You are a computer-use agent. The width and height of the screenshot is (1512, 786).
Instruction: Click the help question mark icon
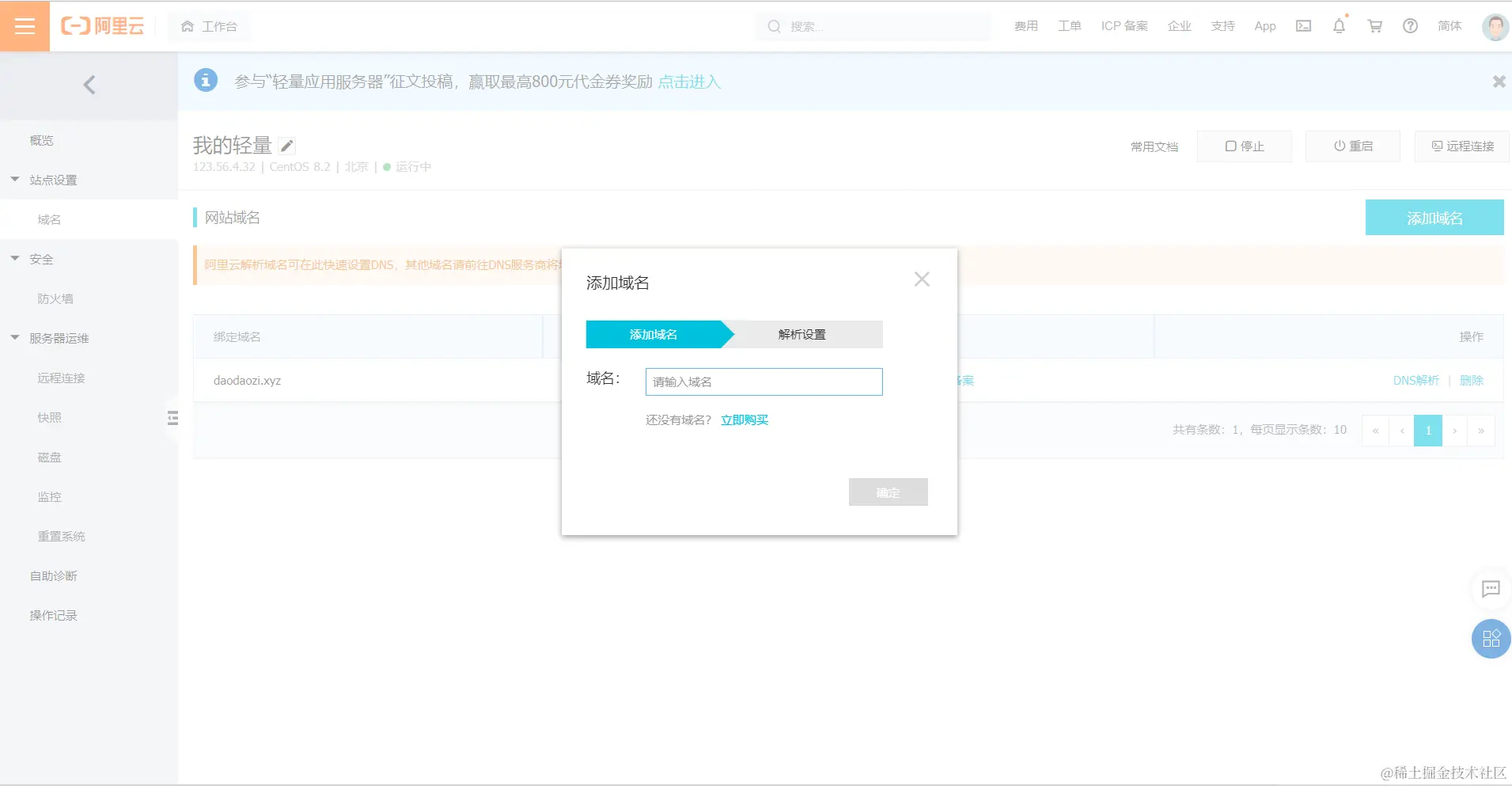(x=1410, y=26)
